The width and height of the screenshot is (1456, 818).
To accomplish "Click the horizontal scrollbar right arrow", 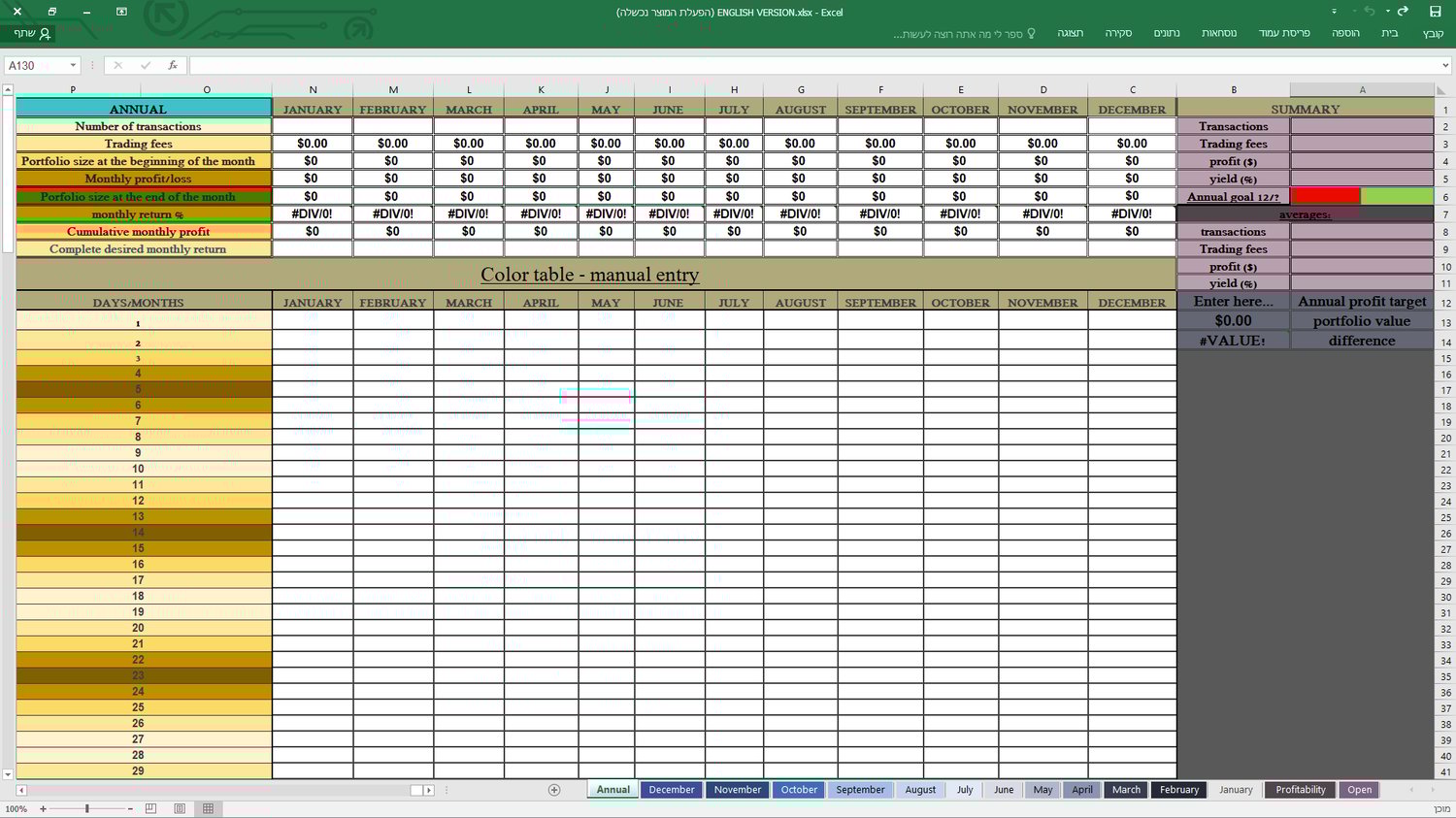I will (429, 790).
